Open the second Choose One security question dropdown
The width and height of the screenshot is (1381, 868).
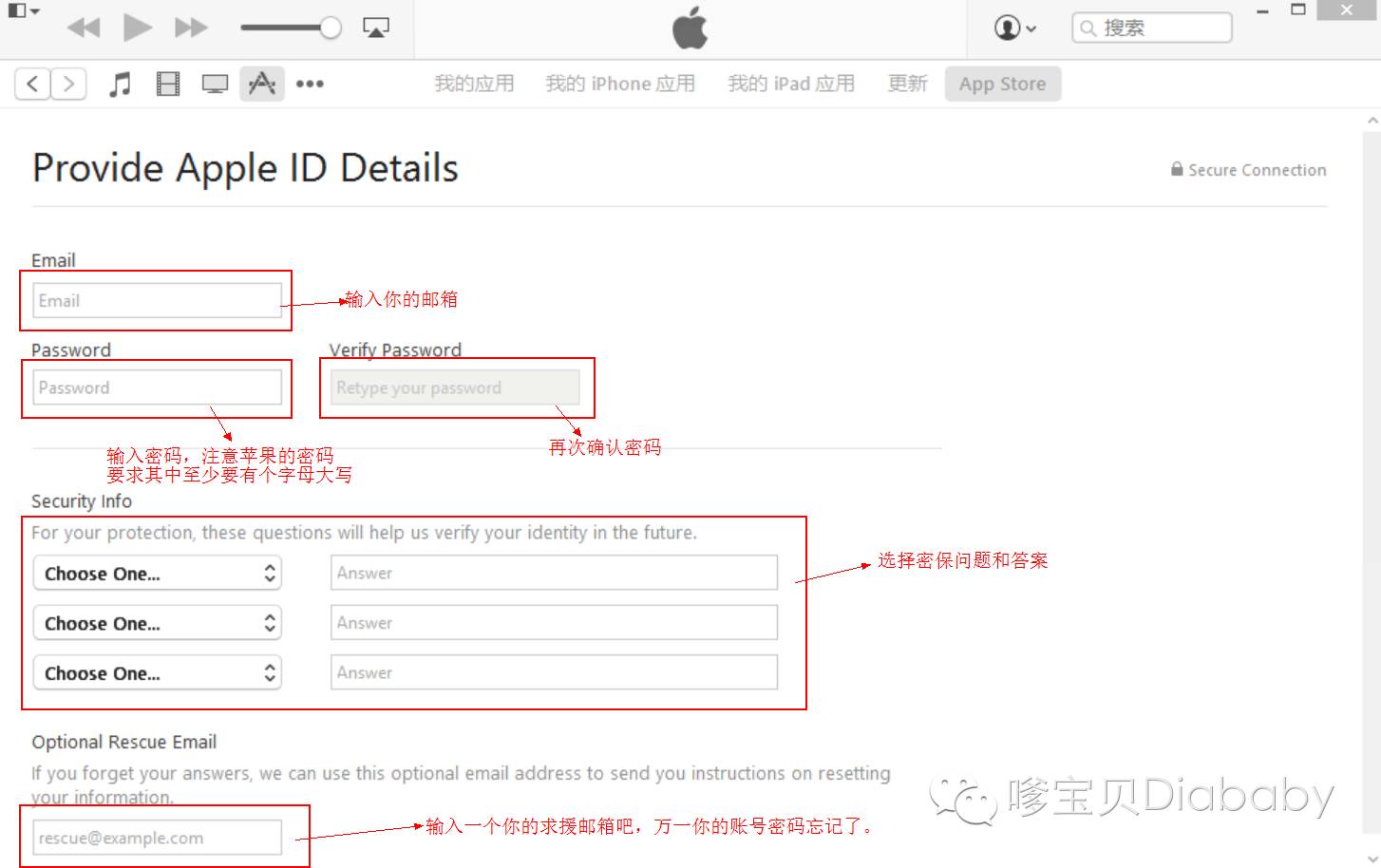(x=157, y=623)
